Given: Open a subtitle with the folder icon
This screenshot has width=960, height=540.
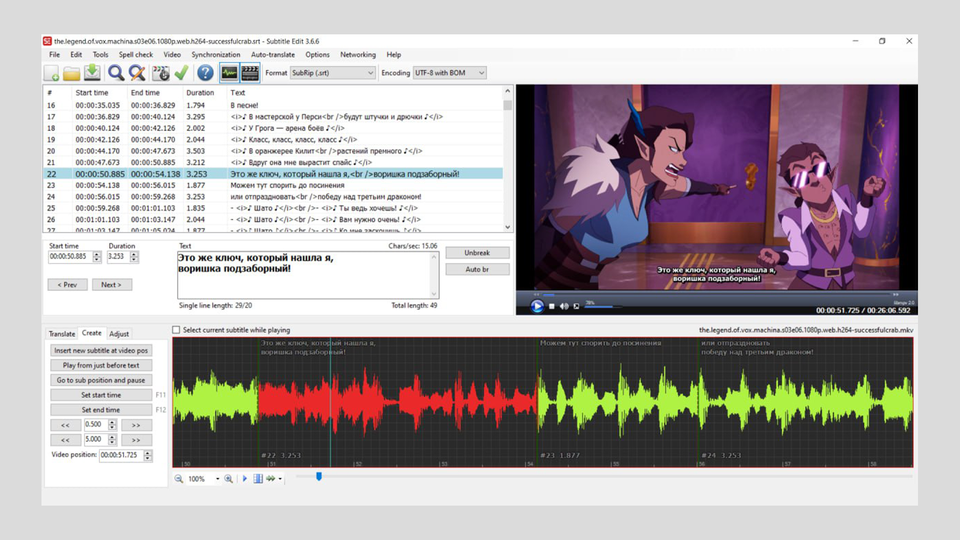Looking at the screenshot, I should click(72, 73).
